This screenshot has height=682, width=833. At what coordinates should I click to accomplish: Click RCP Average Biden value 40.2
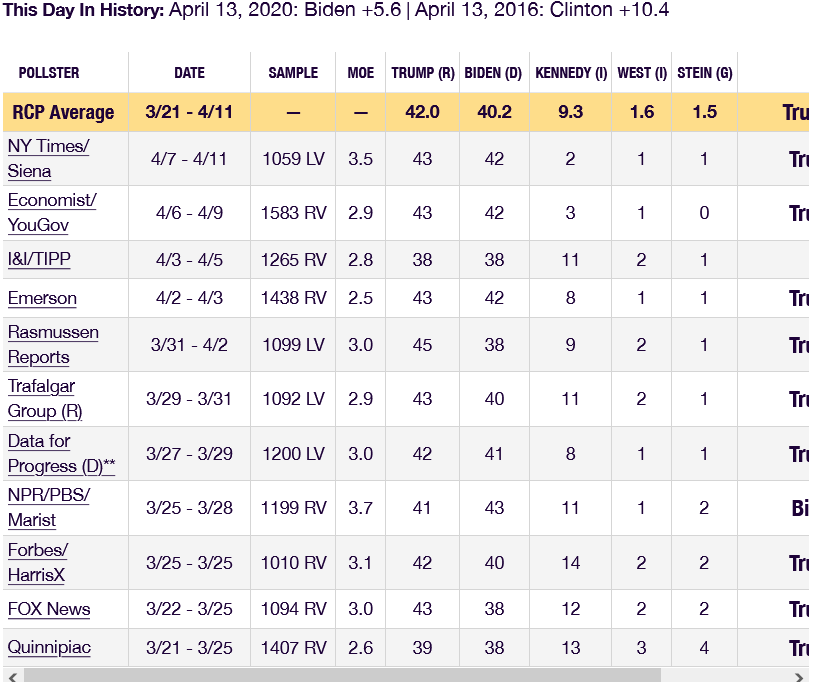[x=494, y=112]
